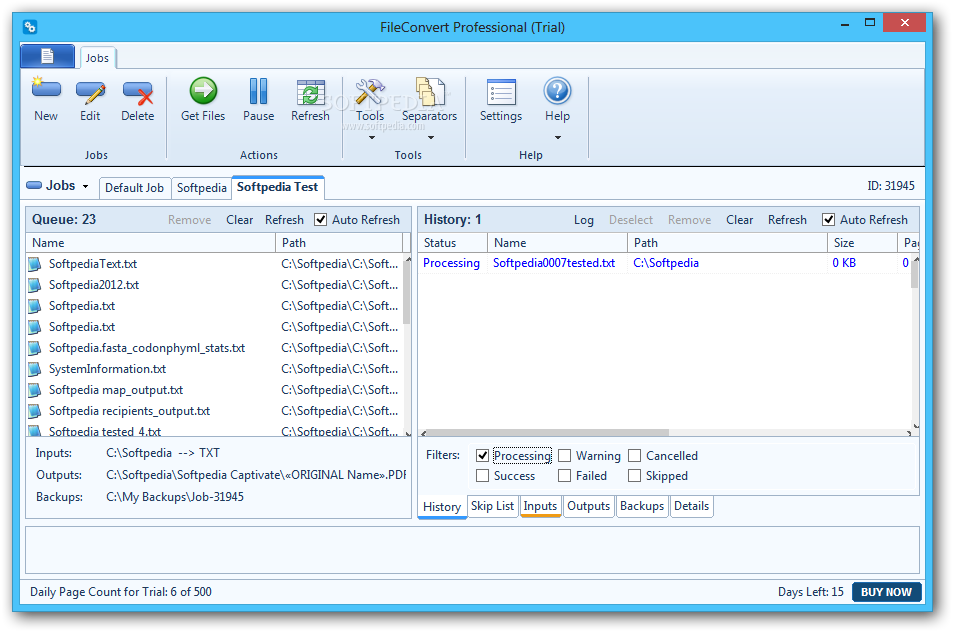Select the History bottom tab

tap(442, 506)
